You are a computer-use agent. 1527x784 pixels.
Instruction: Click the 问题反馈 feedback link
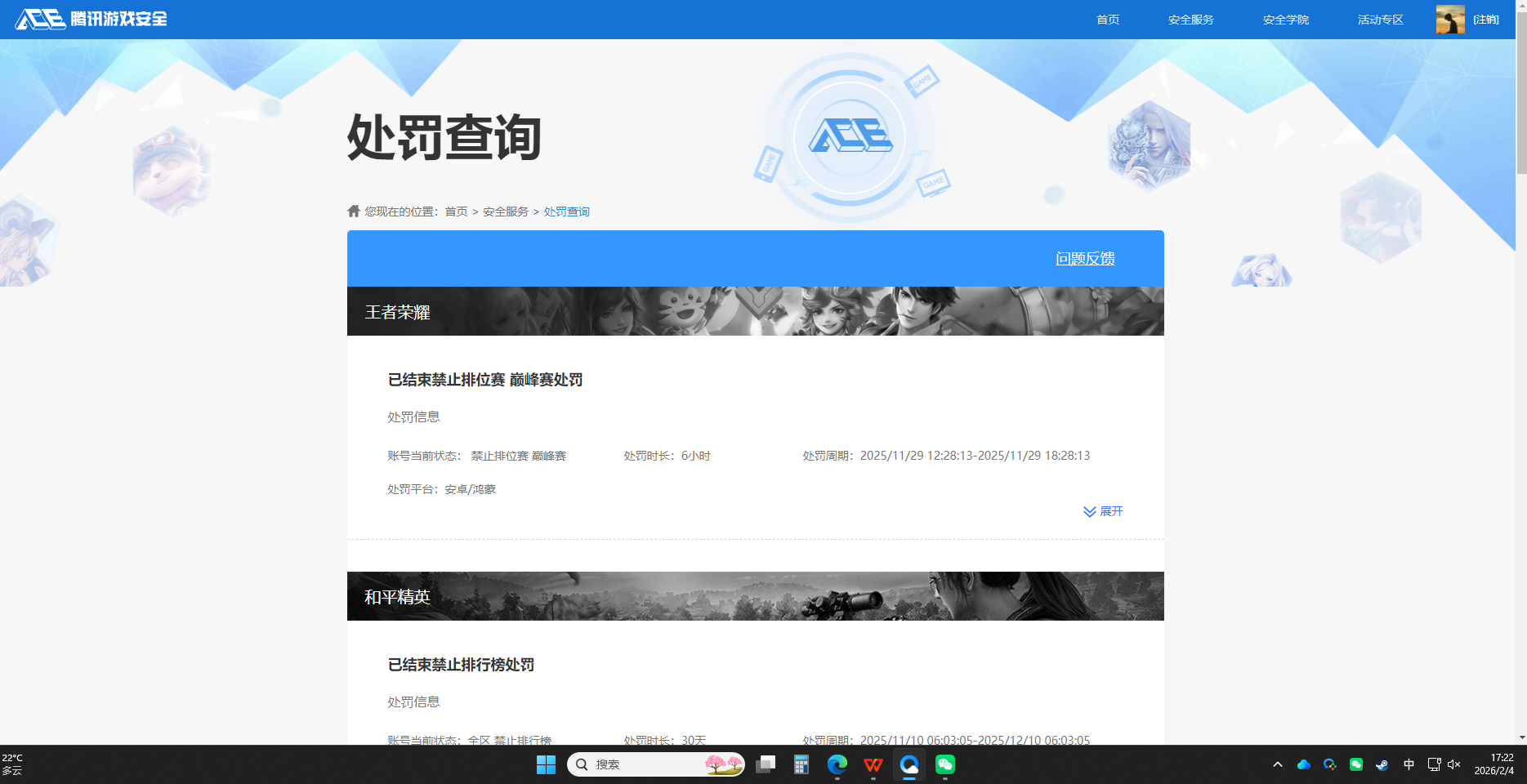[1085, 259]
